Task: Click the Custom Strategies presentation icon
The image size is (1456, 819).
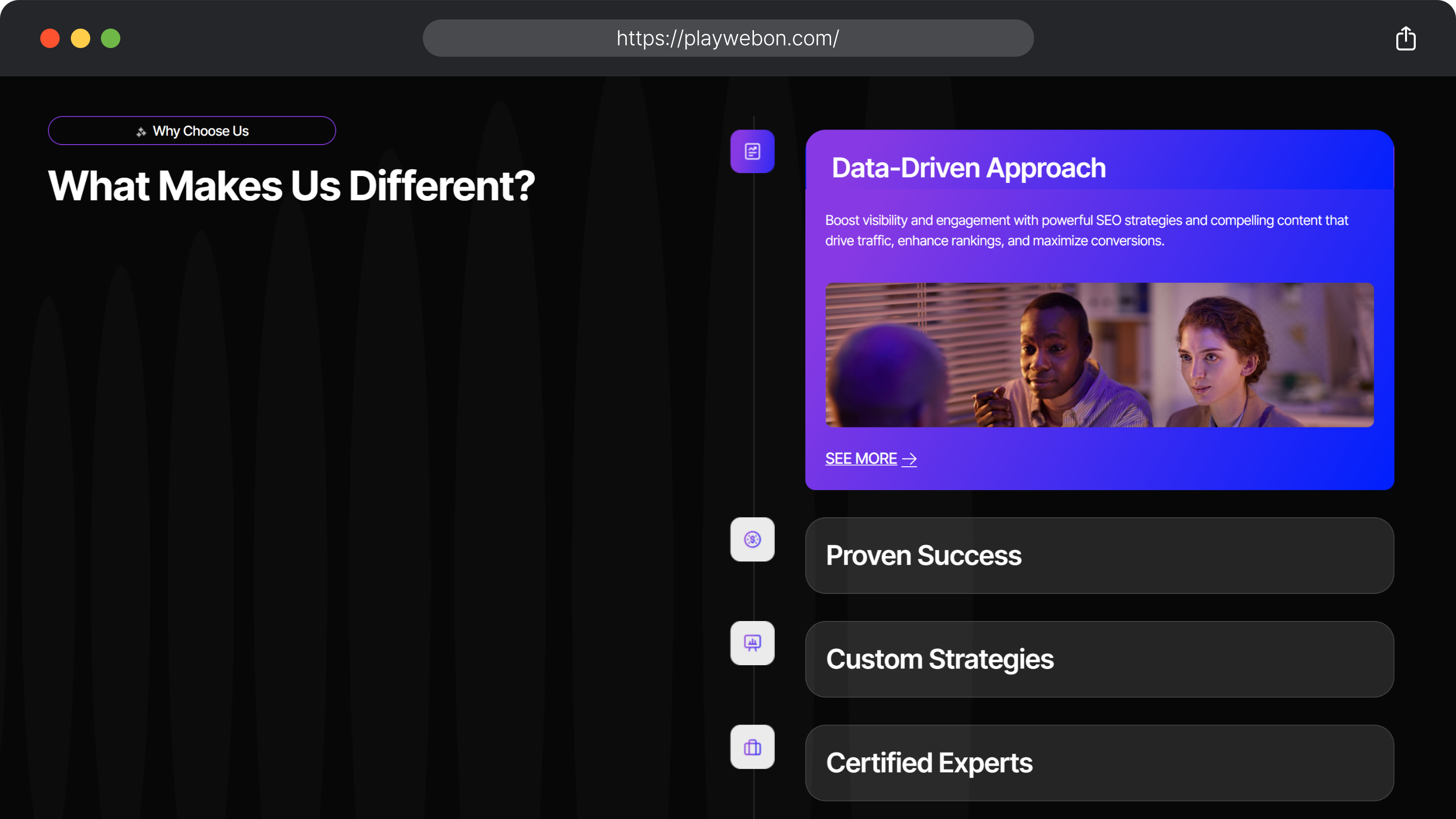Action: tap(753, 643)
